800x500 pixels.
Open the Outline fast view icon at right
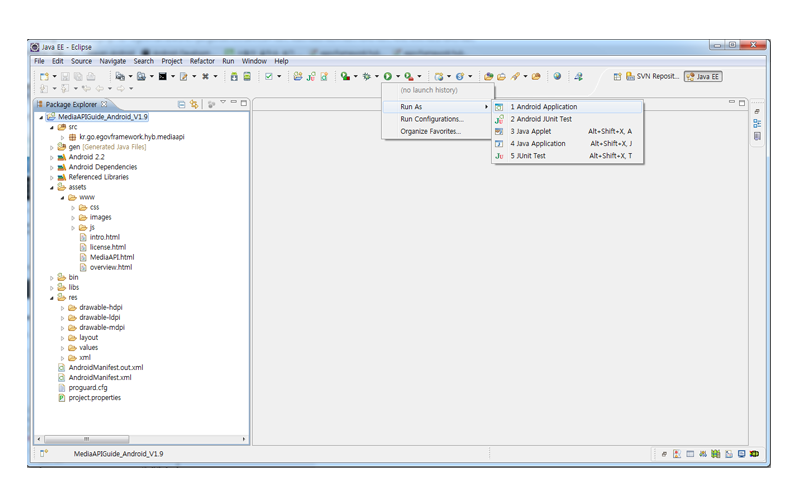[x=757, y=123]
